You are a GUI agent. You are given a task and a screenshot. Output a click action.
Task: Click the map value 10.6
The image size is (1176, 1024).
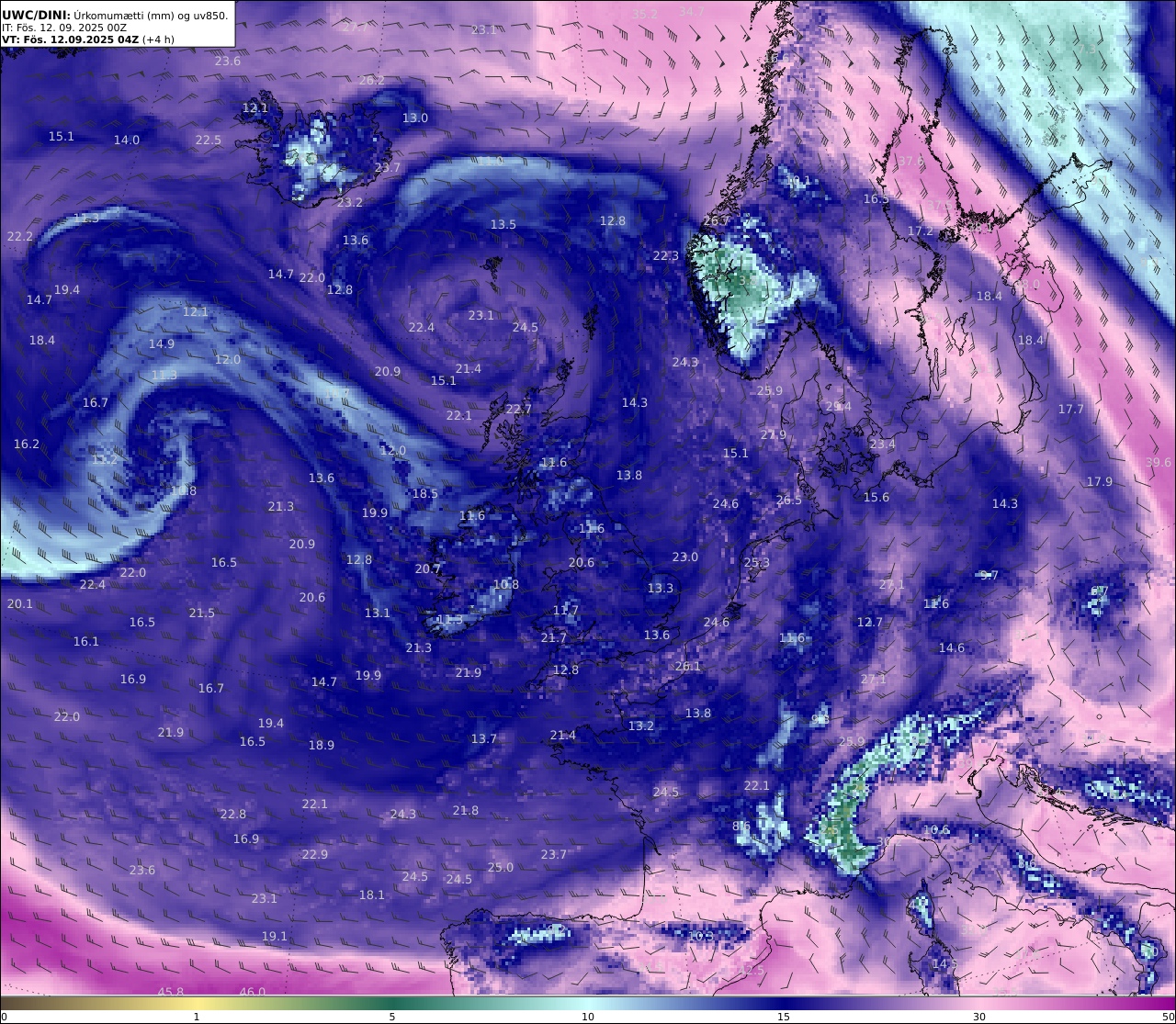[936, 830]
